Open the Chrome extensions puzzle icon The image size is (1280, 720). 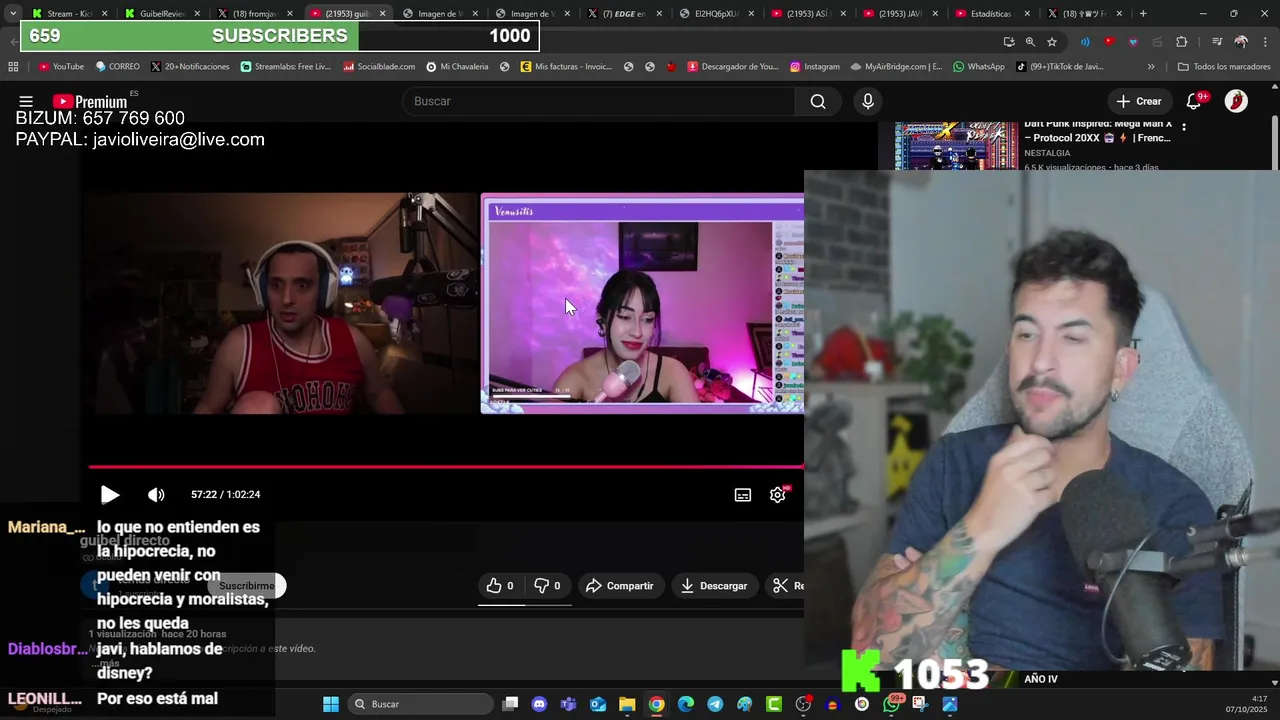coord(1182,42)
